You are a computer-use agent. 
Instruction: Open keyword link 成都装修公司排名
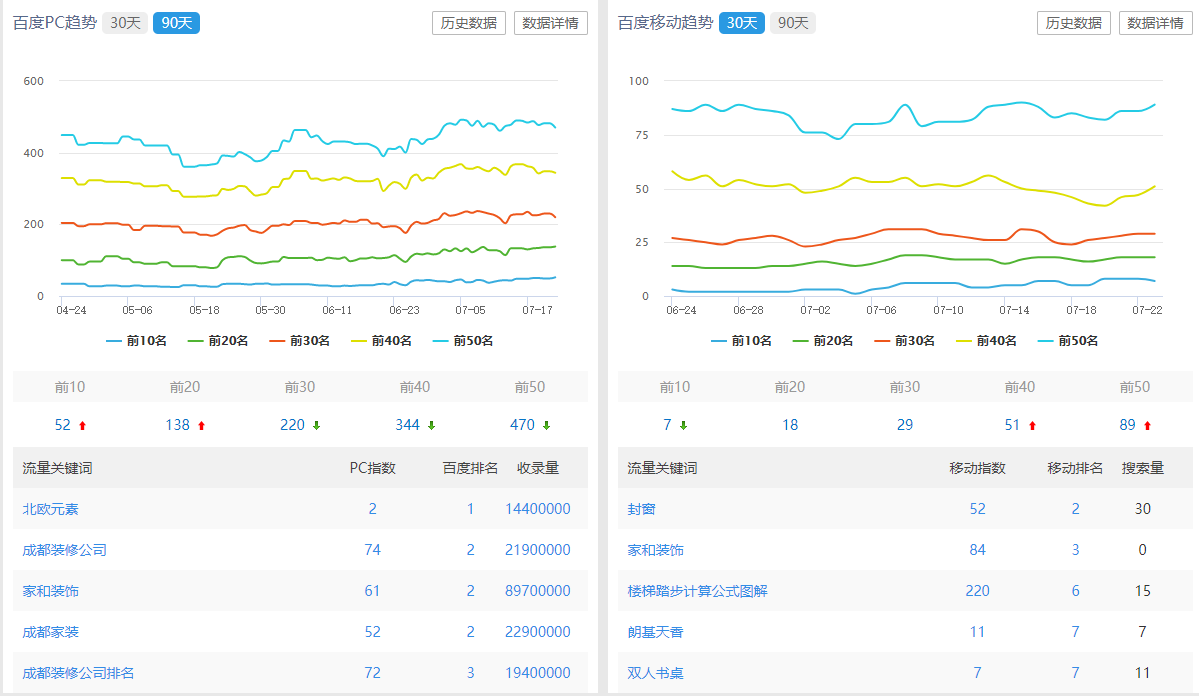click(78, 673)
